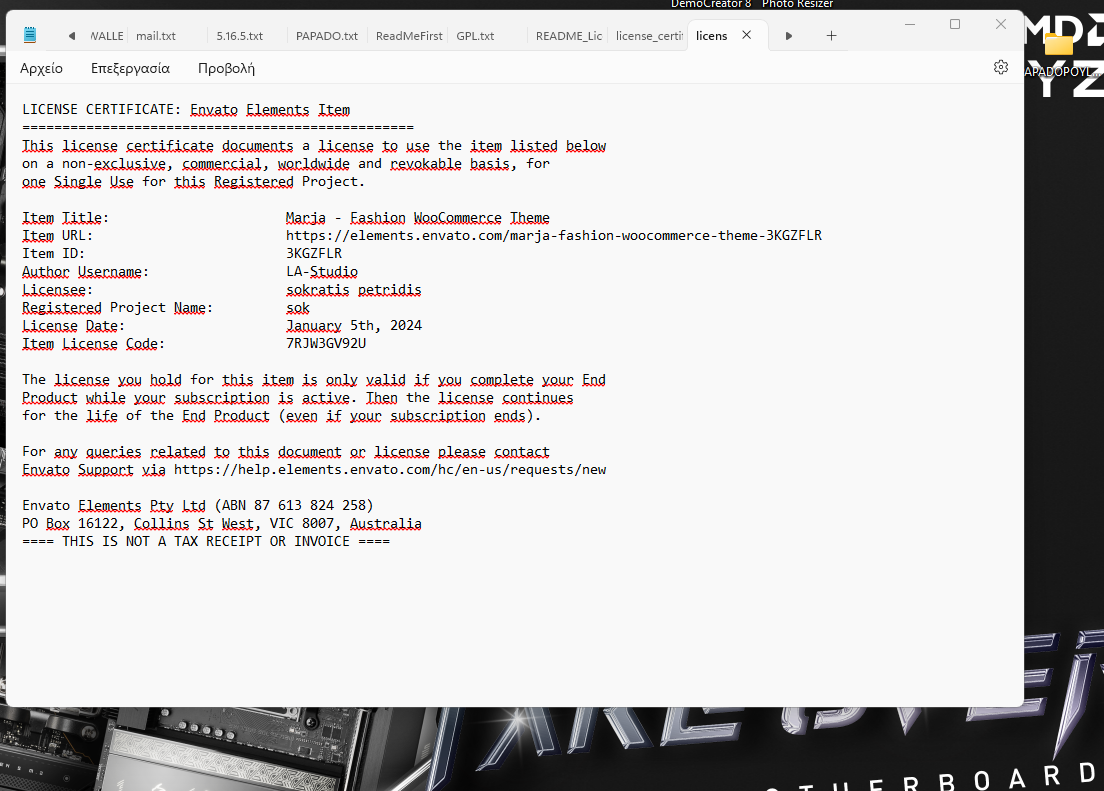Screen dimensions: 1104x791
Task: Click the LICENSE CERTIFICATE heading line
Action: coord(186,110)
